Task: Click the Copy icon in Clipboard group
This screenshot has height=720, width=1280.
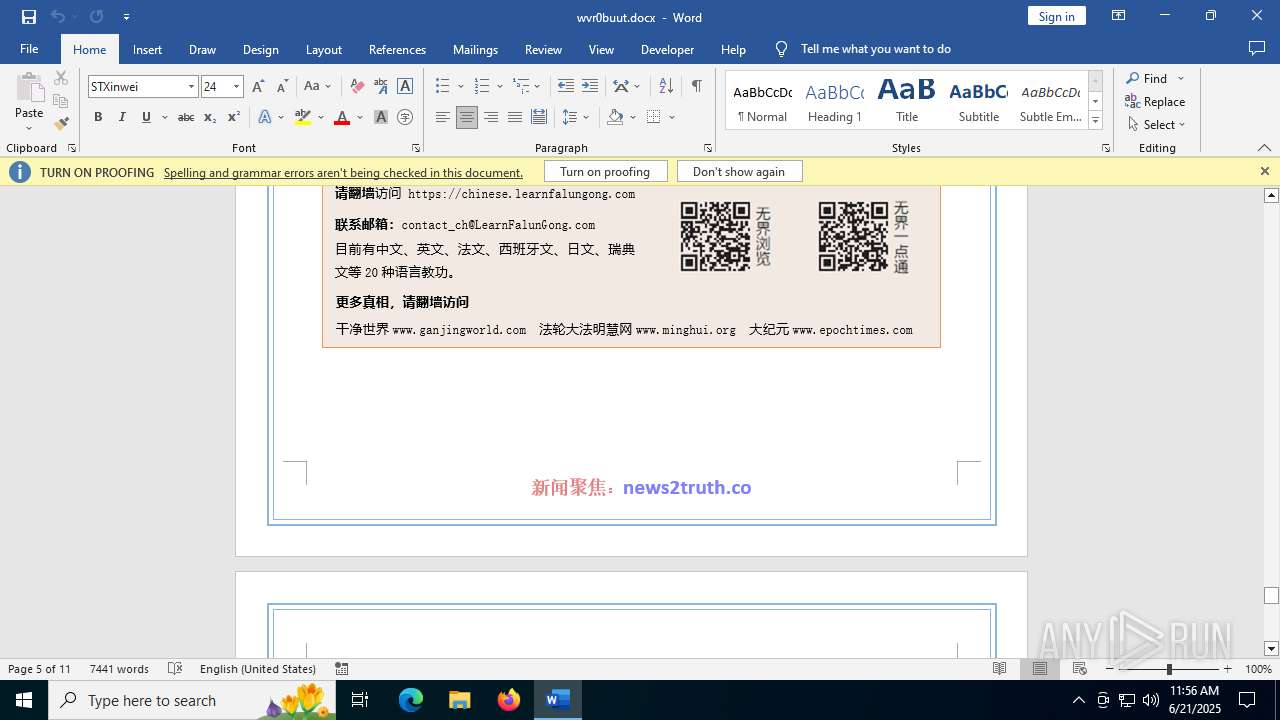Action: 61,101
